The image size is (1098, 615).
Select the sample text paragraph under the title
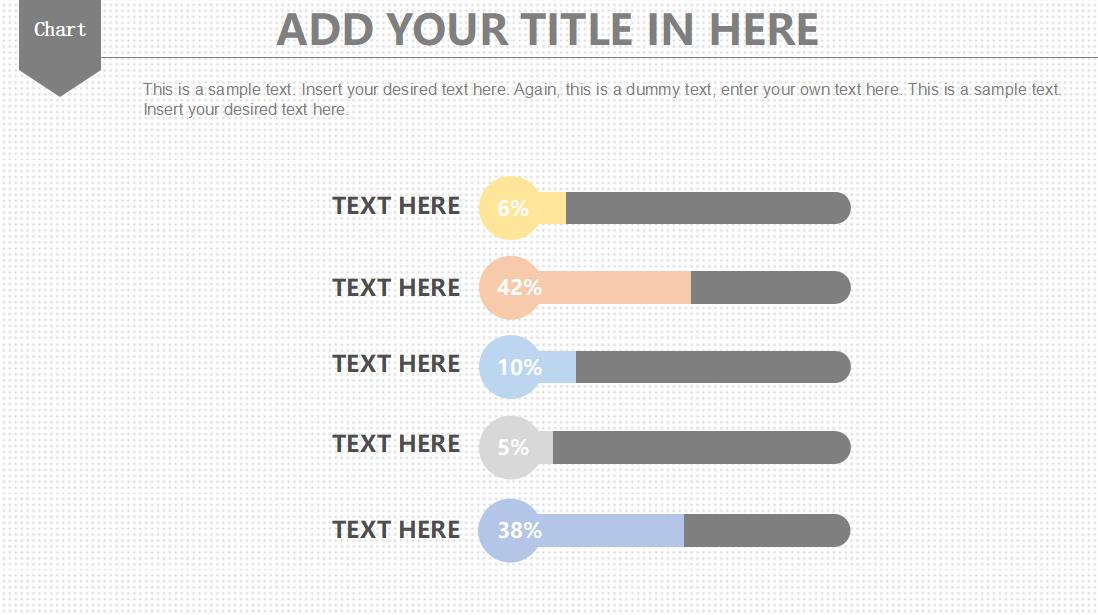coord(602,99)
